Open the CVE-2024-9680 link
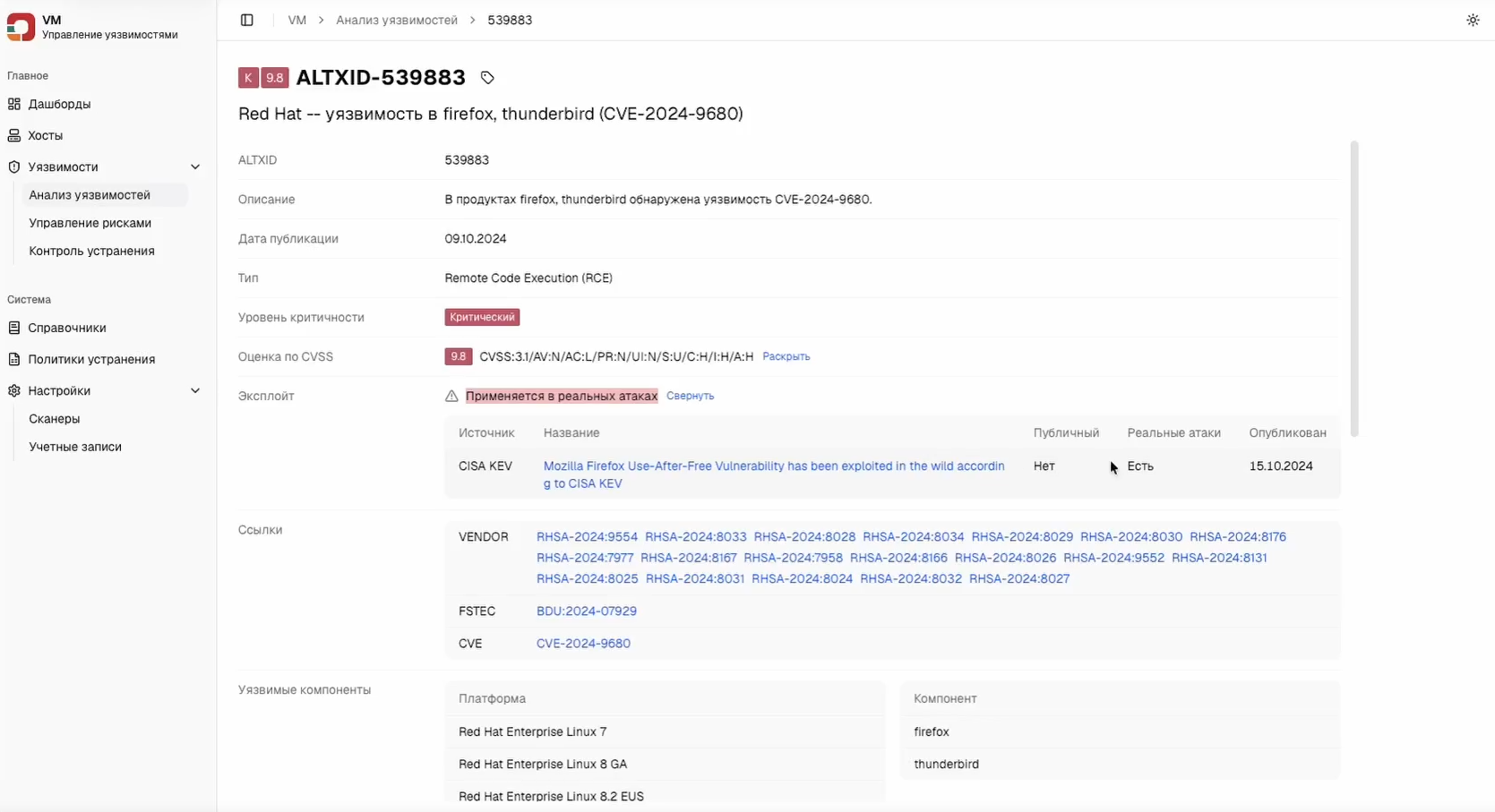This screenshot has height=812, width=1495. pos(583,643)
